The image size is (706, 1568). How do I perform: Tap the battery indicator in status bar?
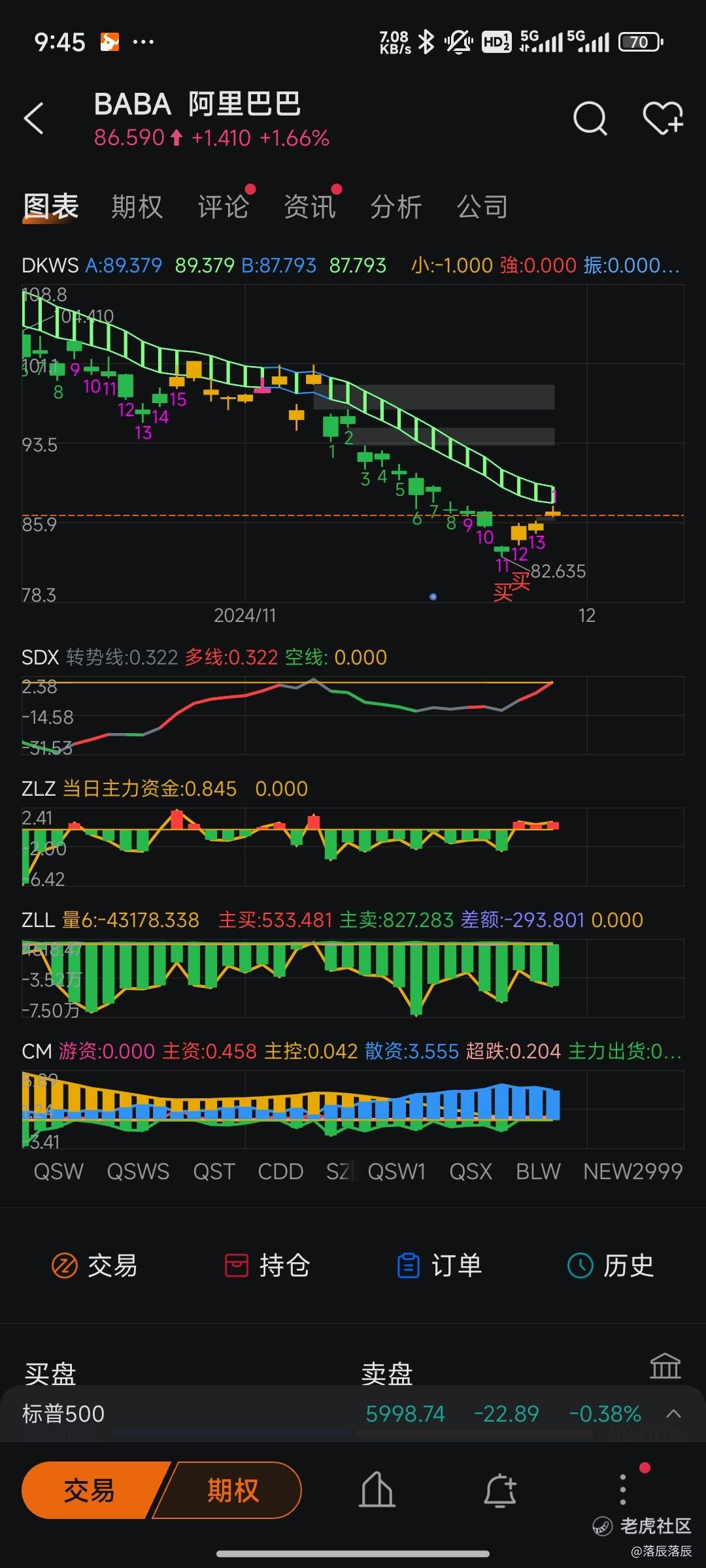[x=641, y=42]
